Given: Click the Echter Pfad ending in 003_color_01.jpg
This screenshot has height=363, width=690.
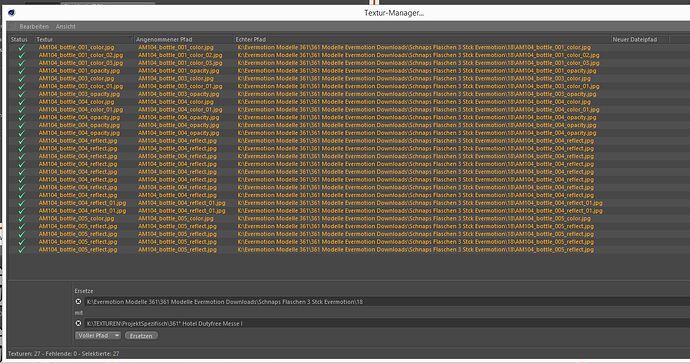Looking at the screenshot, I should 418,87.
